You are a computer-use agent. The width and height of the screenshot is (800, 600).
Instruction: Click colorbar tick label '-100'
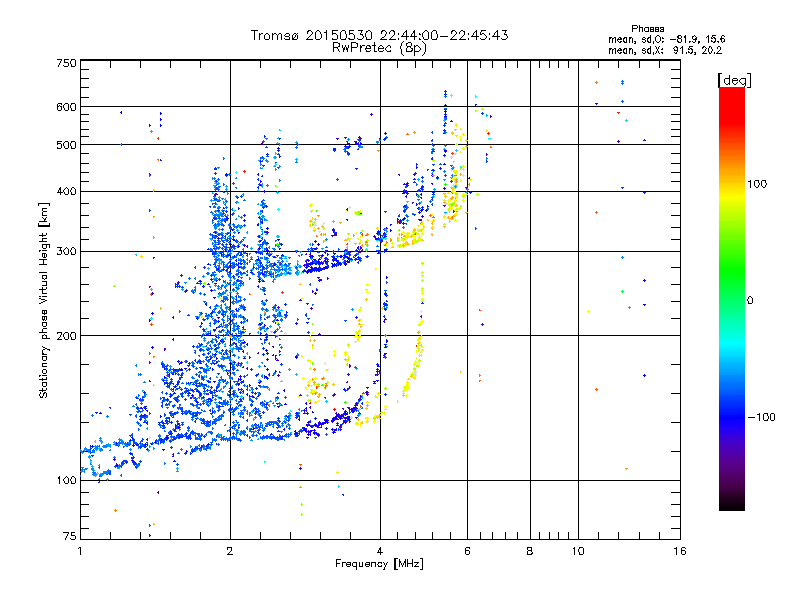tap(761, 417)
